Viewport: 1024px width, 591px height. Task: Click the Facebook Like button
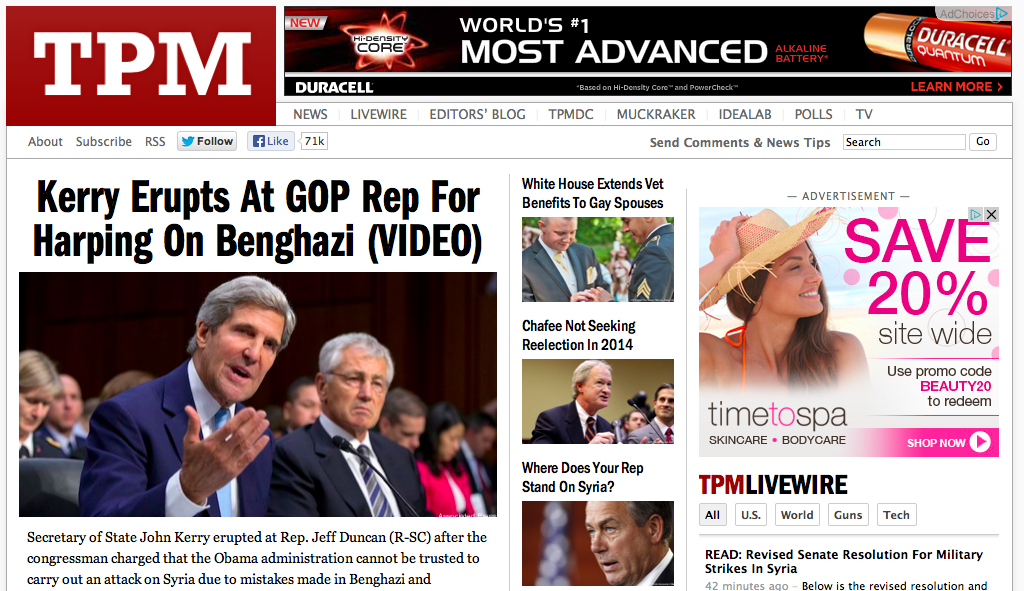click(271, 141)
